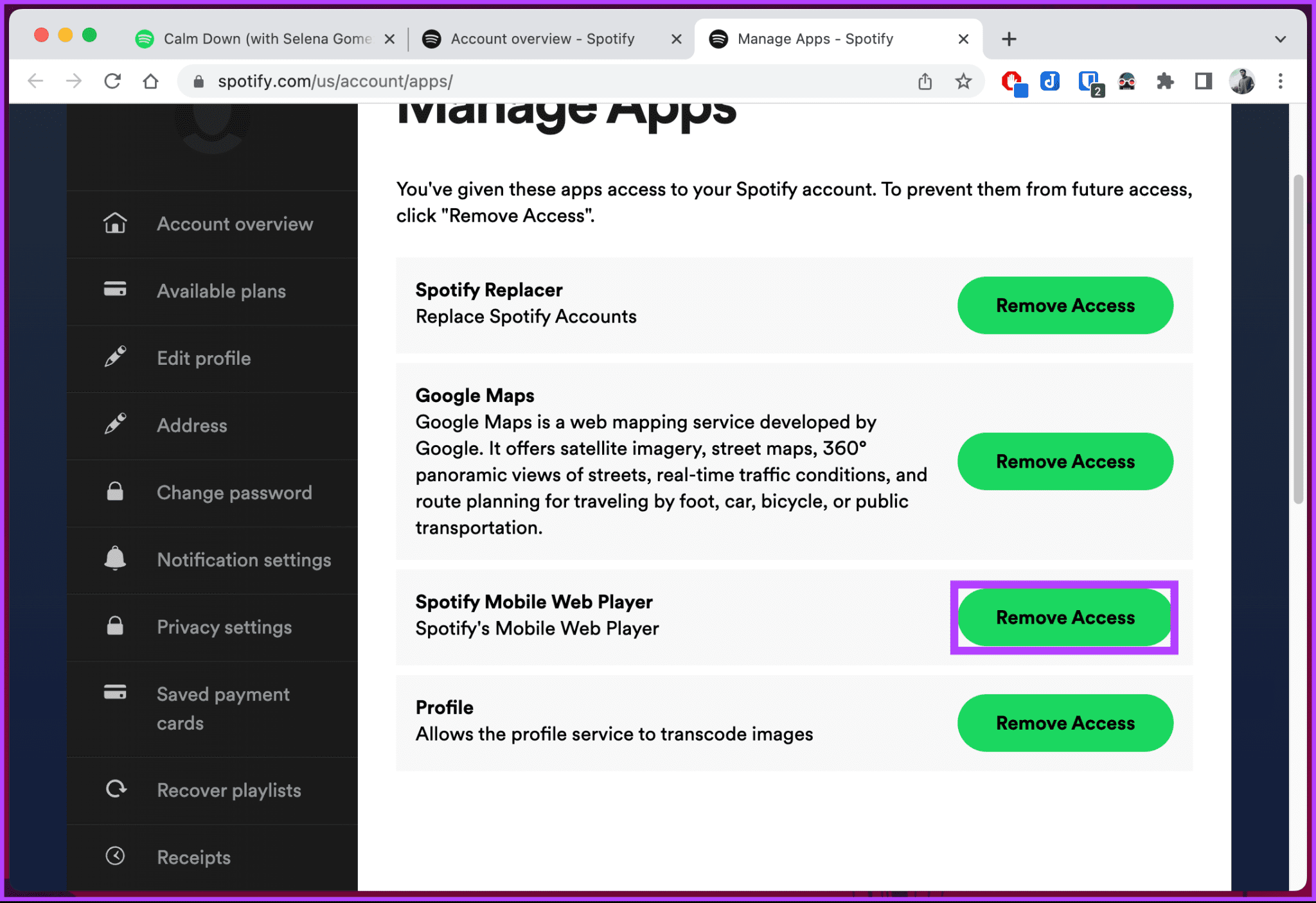
Task: Remove access for Profile service
Action: 1065,723
